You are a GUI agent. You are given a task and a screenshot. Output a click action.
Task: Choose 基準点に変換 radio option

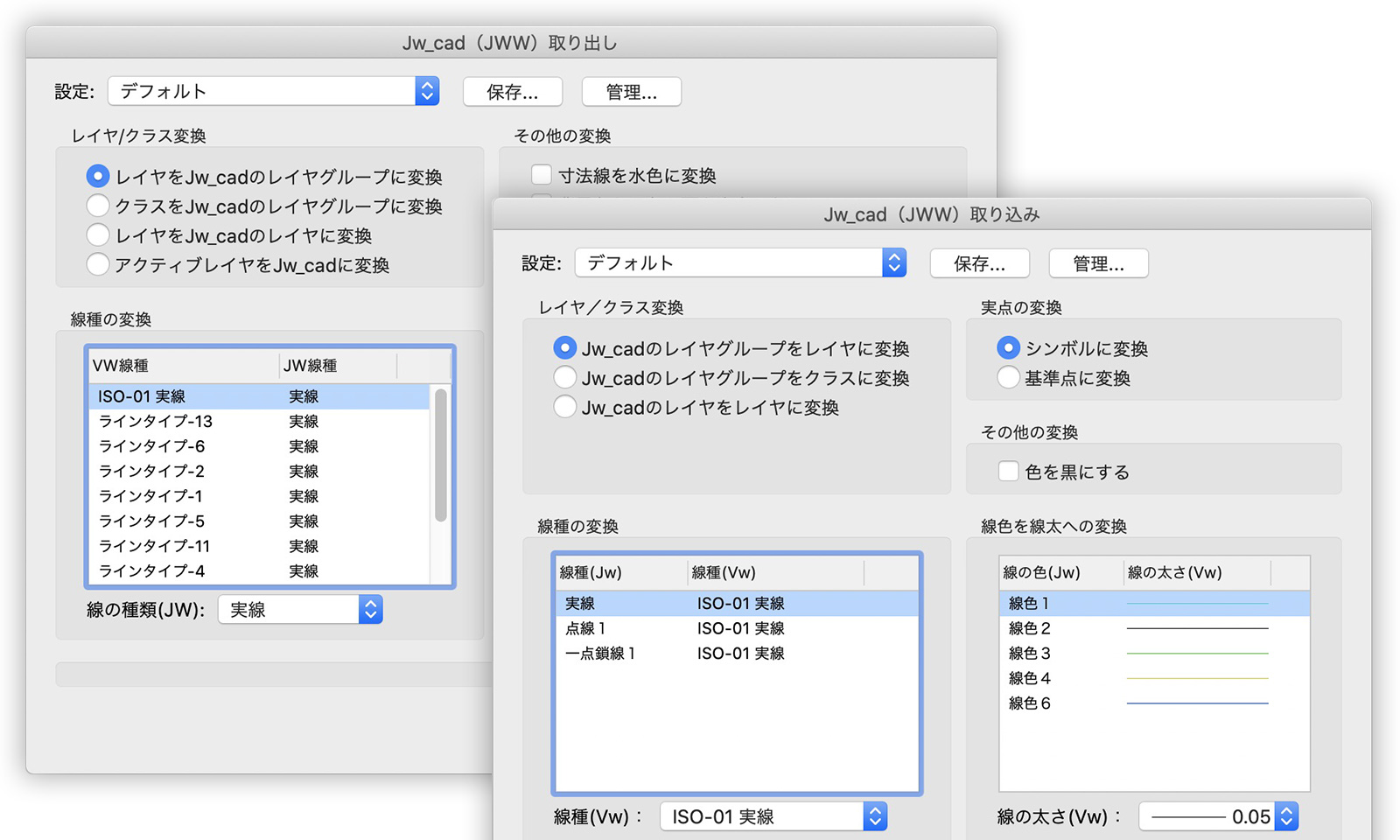pyautogui.click(x=1009, y=378)
